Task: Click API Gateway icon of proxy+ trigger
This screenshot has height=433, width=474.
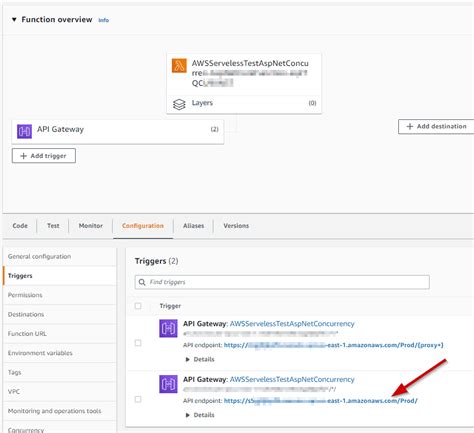Action: coord(168,328)
